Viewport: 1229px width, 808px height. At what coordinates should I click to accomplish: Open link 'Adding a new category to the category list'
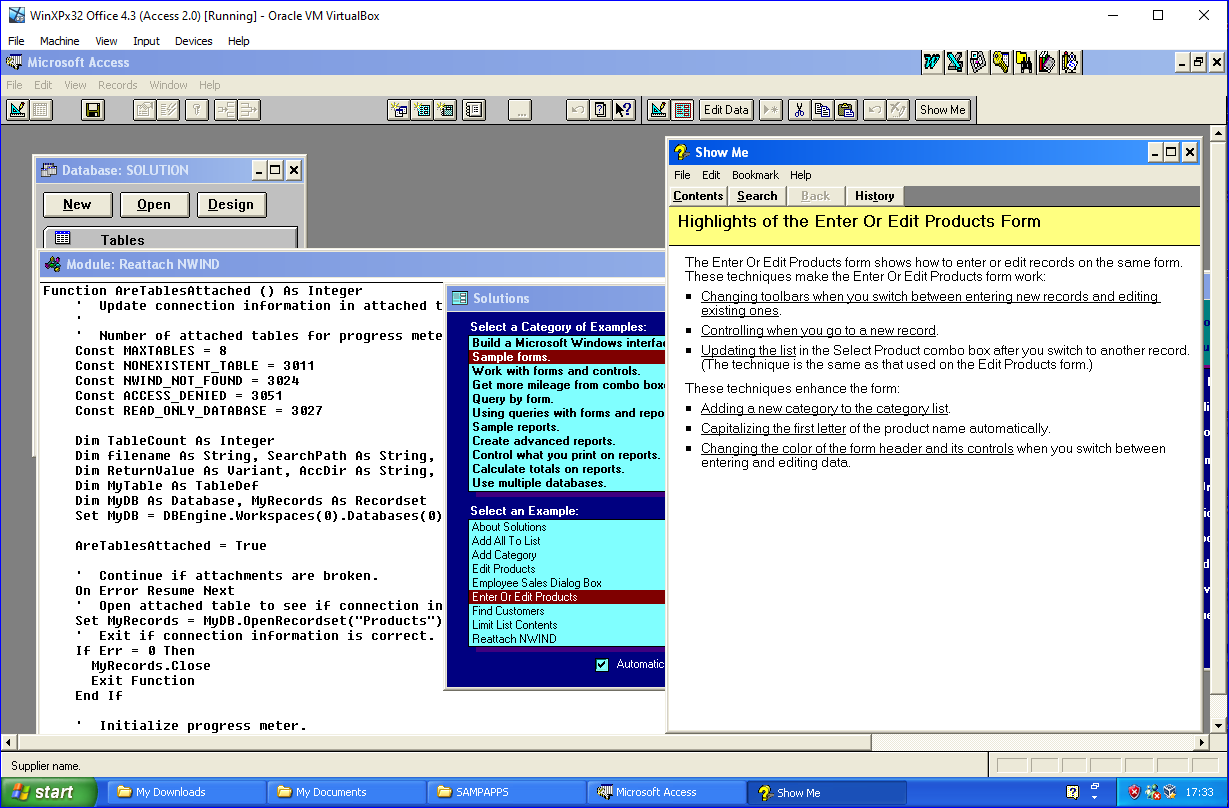[825, 408]
